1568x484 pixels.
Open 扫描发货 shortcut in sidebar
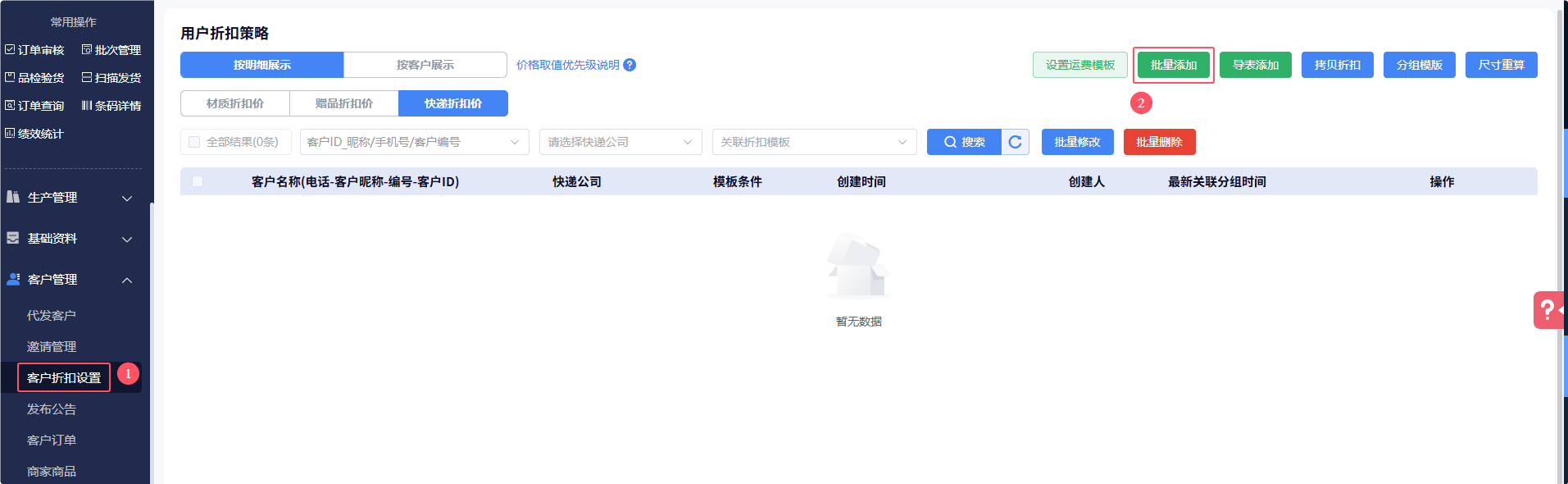(x=111, y=78)
